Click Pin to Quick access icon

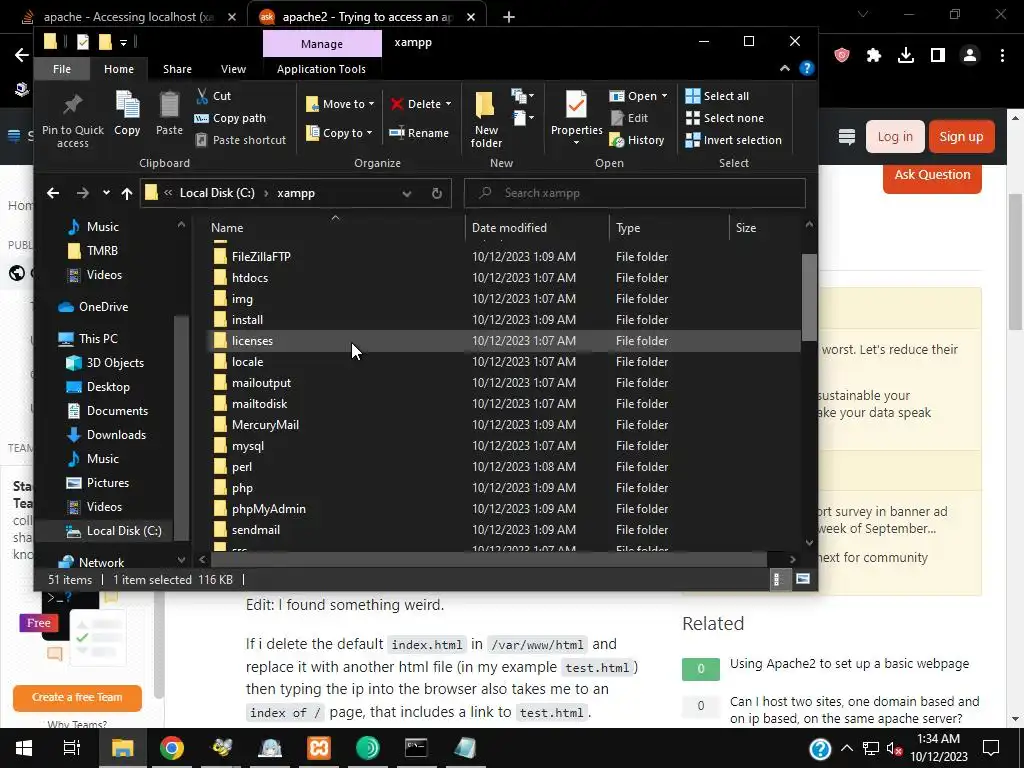[x=72, y=104]
